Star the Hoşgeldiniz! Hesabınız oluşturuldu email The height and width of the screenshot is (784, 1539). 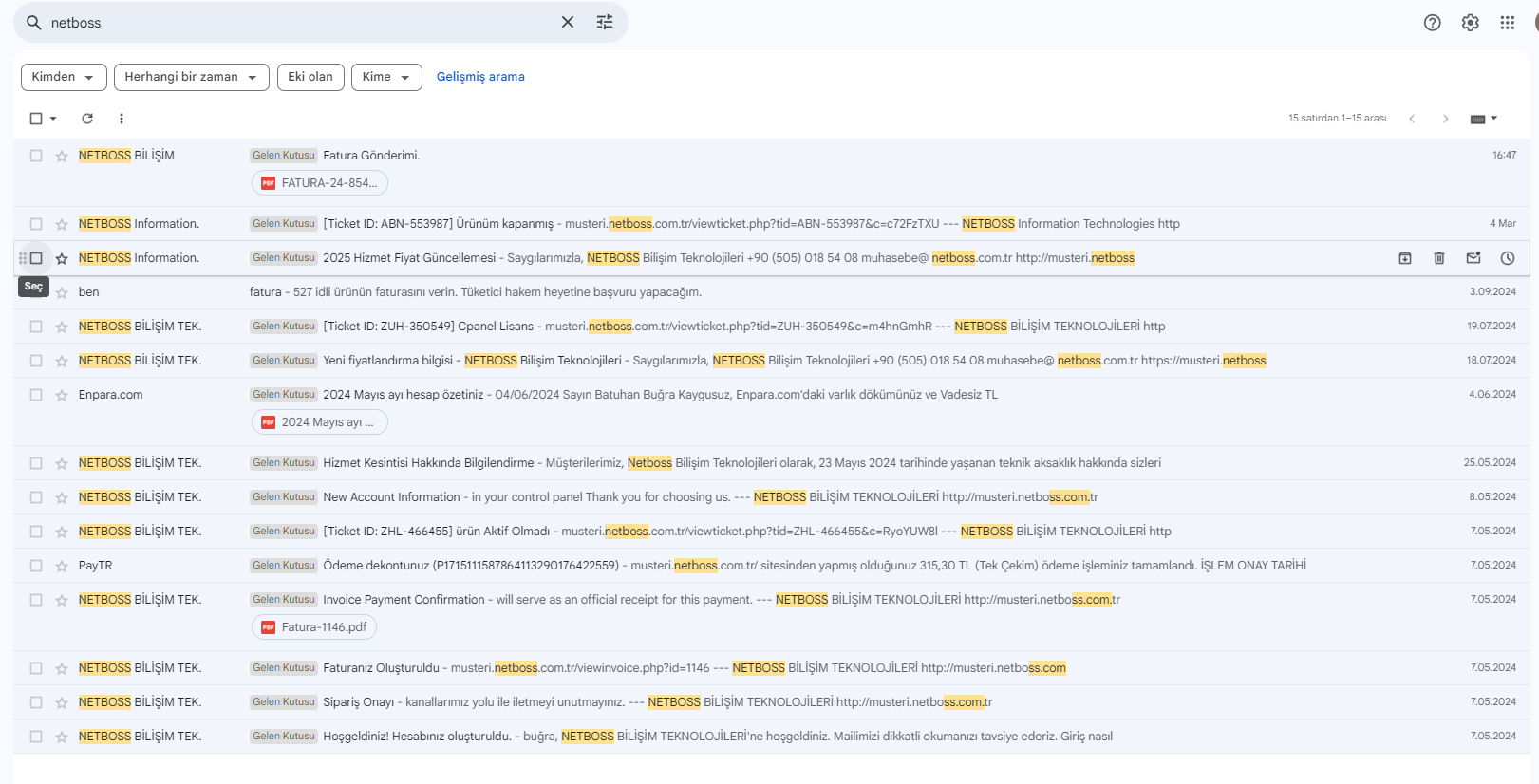pos(62,737)
